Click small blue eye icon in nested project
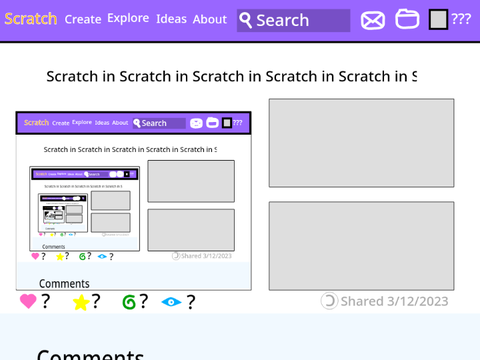This screenshot has width=480, height=360. 102,256
